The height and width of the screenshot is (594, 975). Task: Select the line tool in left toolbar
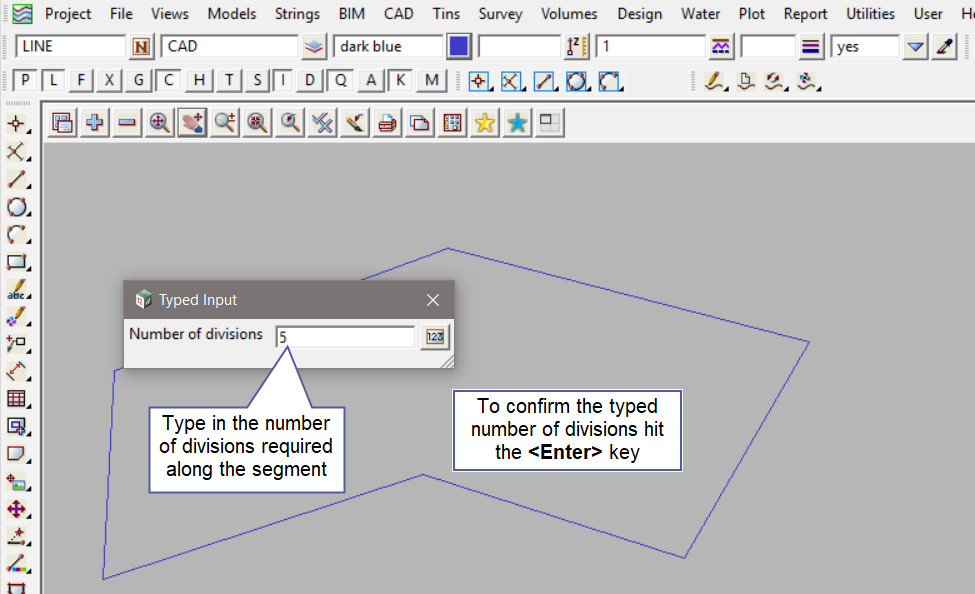tap(17, 180)
